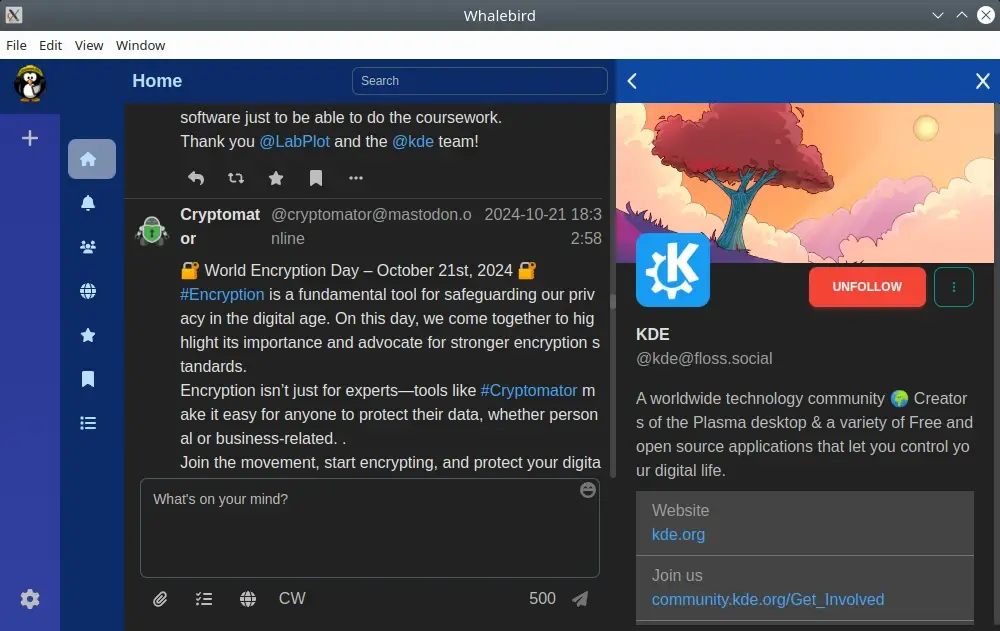Click the 500 character counter
1000x631 pixels.
(x=542, y=598)
